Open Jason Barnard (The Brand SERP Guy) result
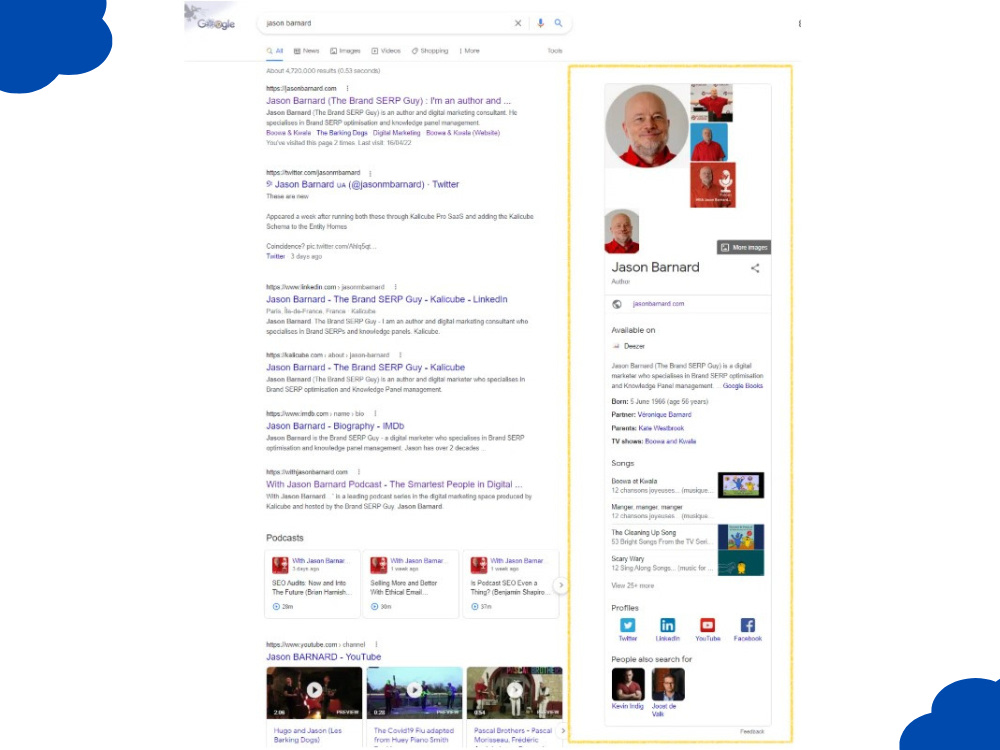The height and width of the screenshot is (750, 1000). (388, 101)
